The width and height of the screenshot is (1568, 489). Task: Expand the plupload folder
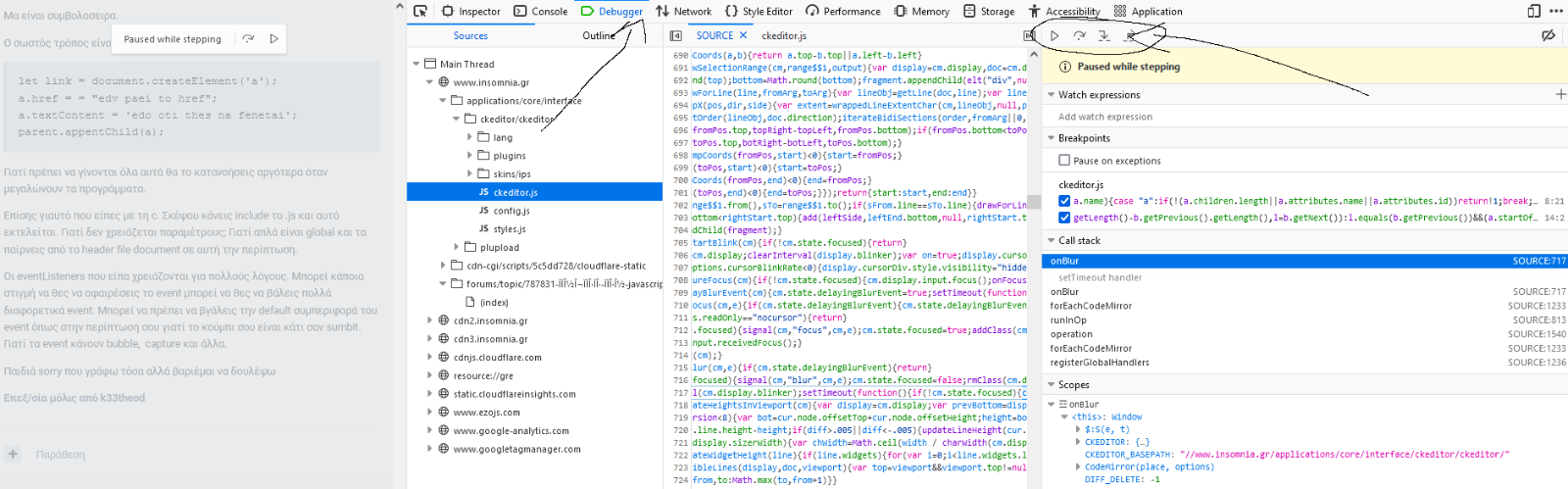point(456,247)
